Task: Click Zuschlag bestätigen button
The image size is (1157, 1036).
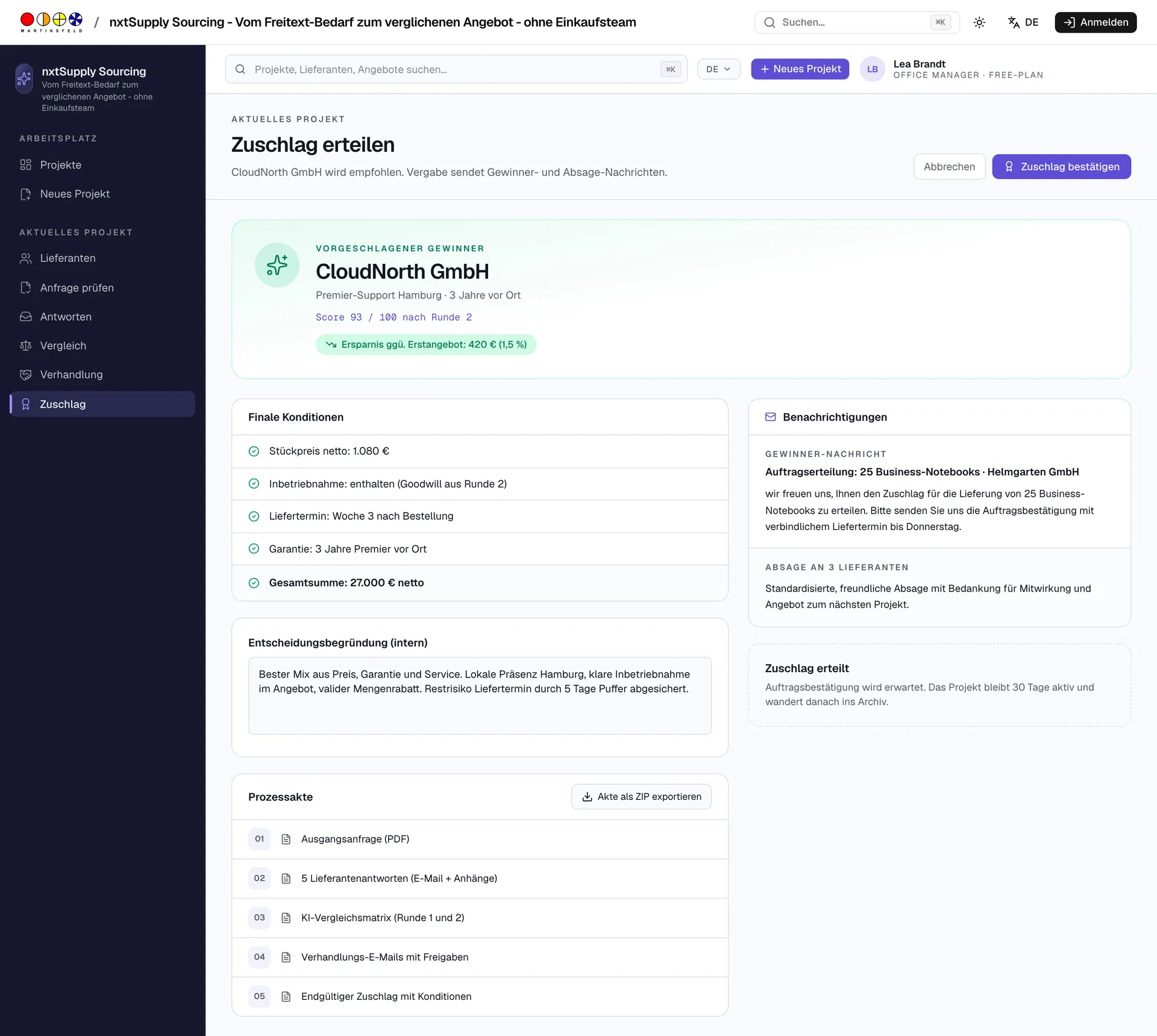Action: coord(1061,167)
